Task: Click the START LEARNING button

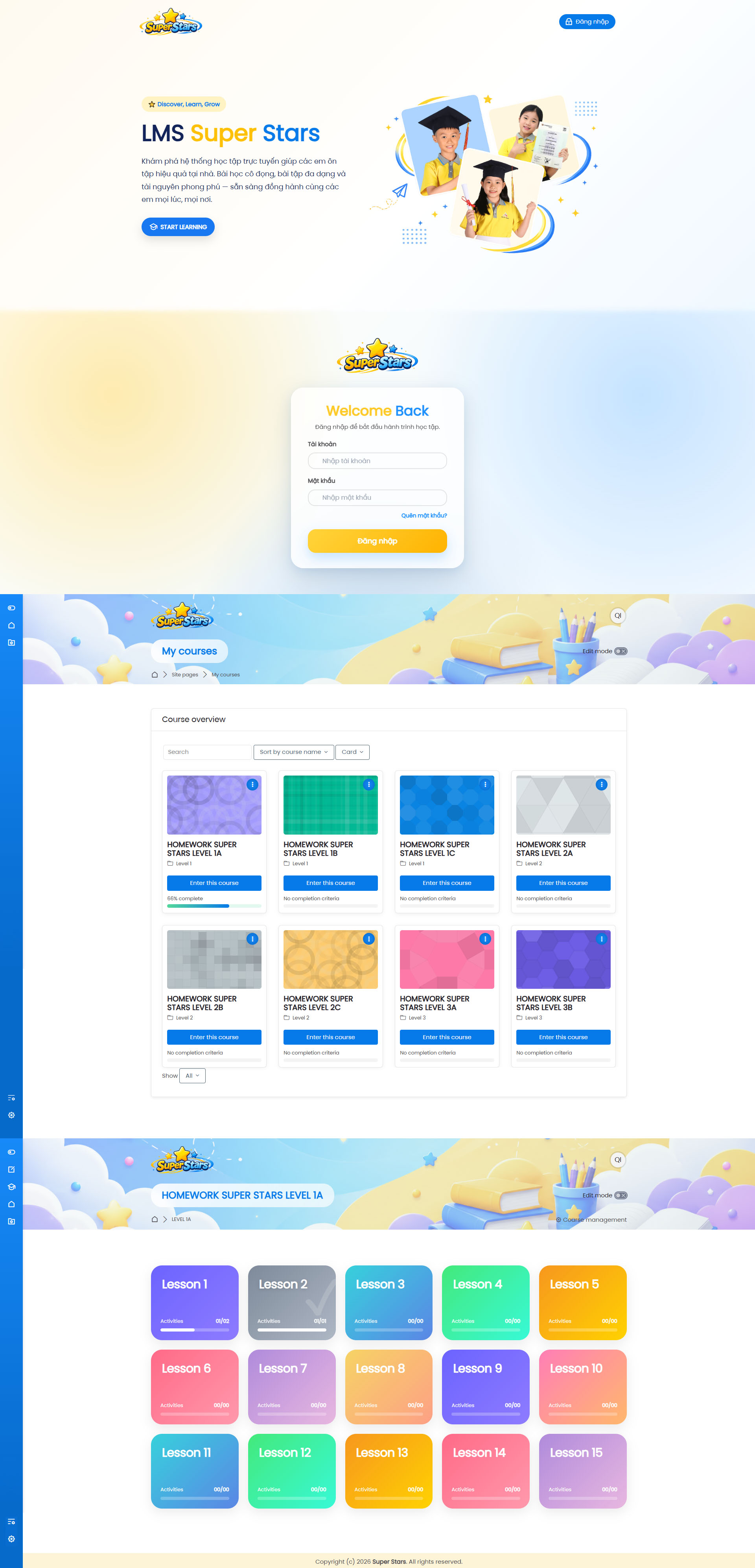Action: 178,226
